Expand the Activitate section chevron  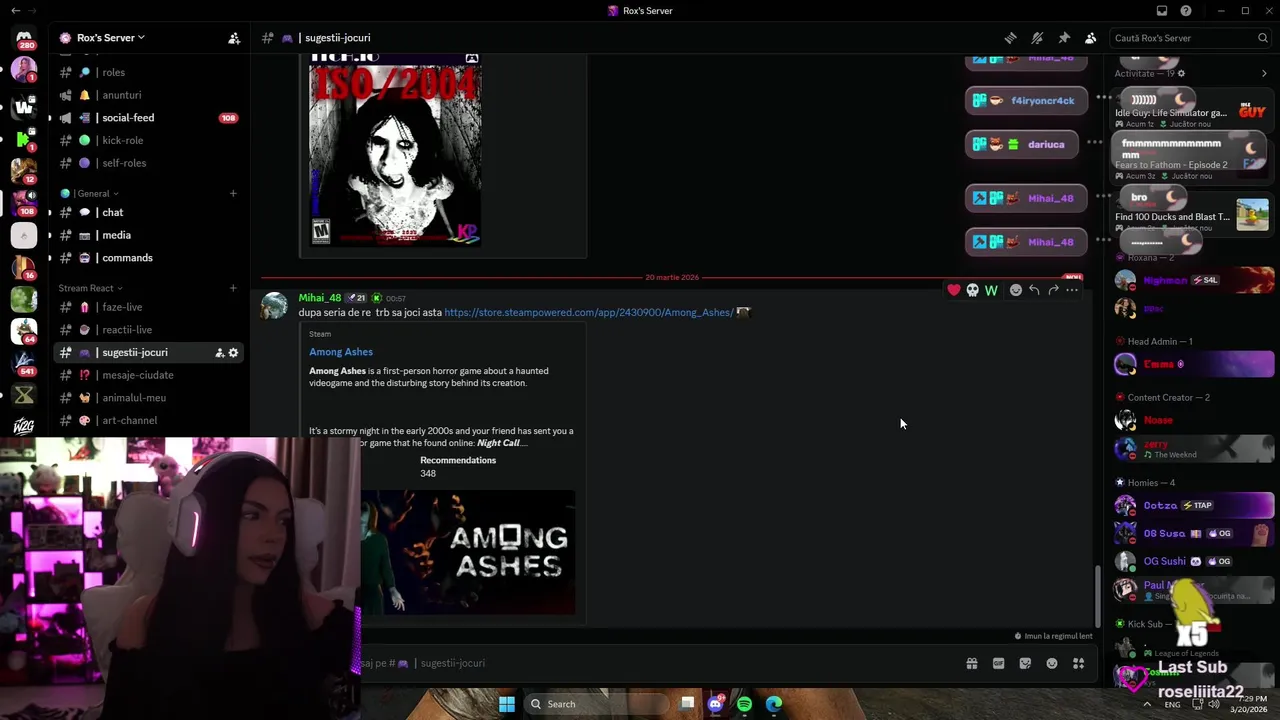click(x=1265, y=73)
